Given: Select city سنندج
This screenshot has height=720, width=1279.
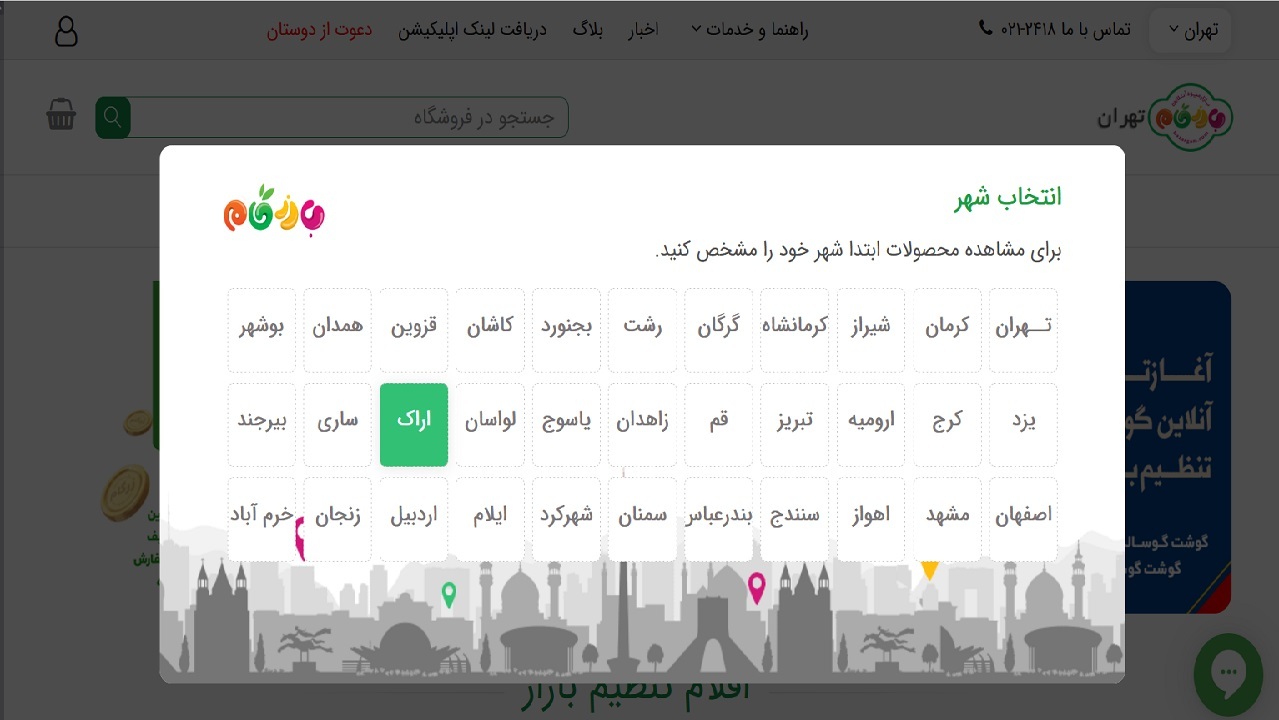Looking at the screenshot, I should pos(795,519).
